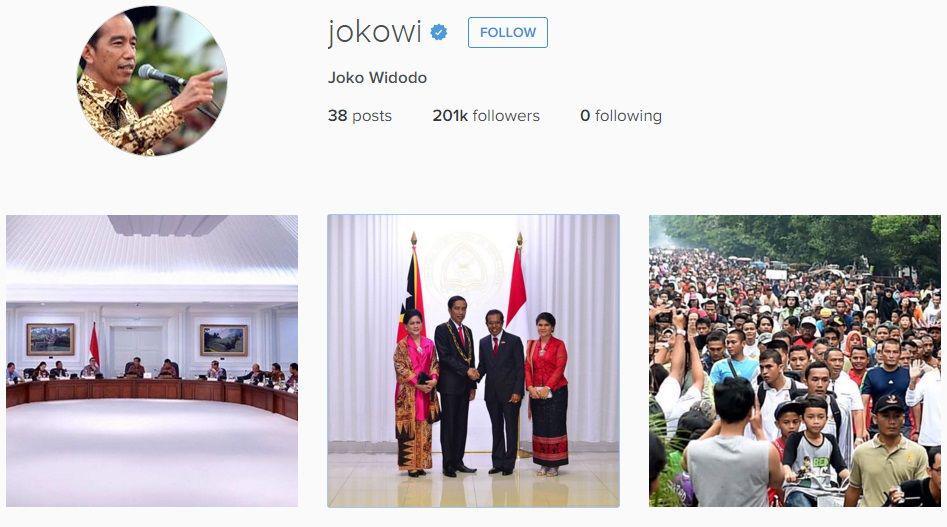Click the number 201k in follower stats
The width and height of the screenshot is (947, 527).
coord(450,115)
